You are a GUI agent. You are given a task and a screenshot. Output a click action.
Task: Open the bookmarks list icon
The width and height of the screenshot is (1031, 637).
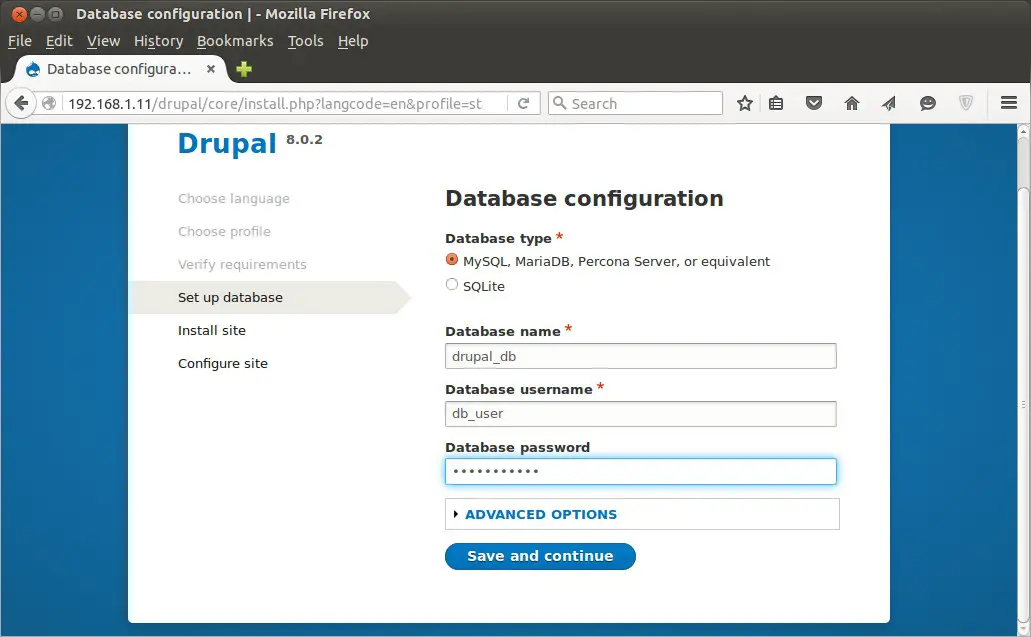click(776, 103)
